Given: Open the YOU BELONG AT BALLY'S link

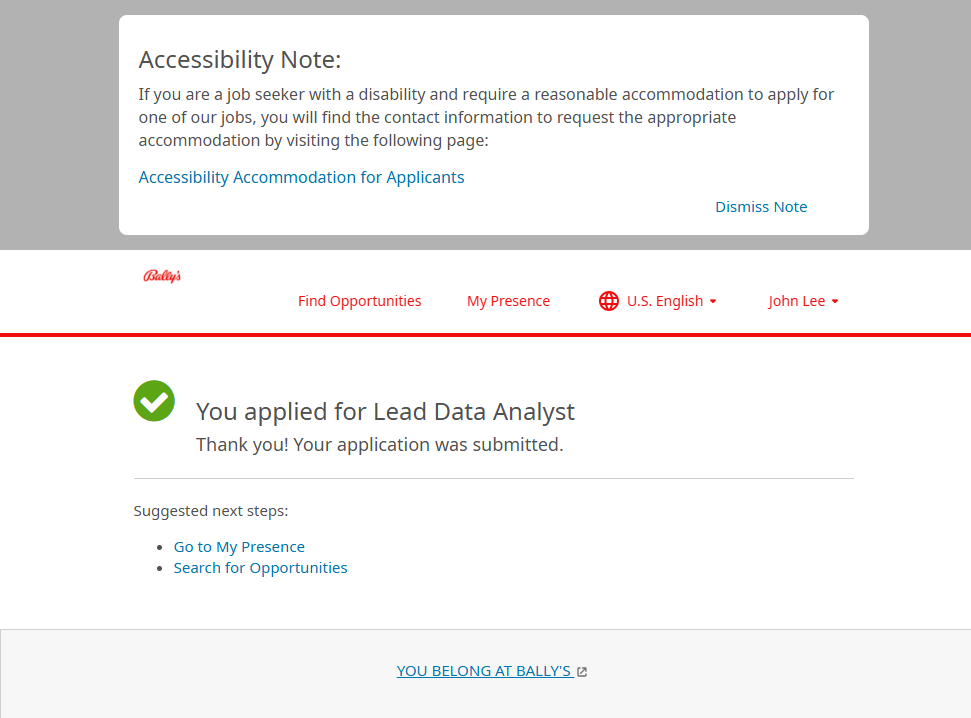Looking at the screenshot, I should (x=484, y=671).
